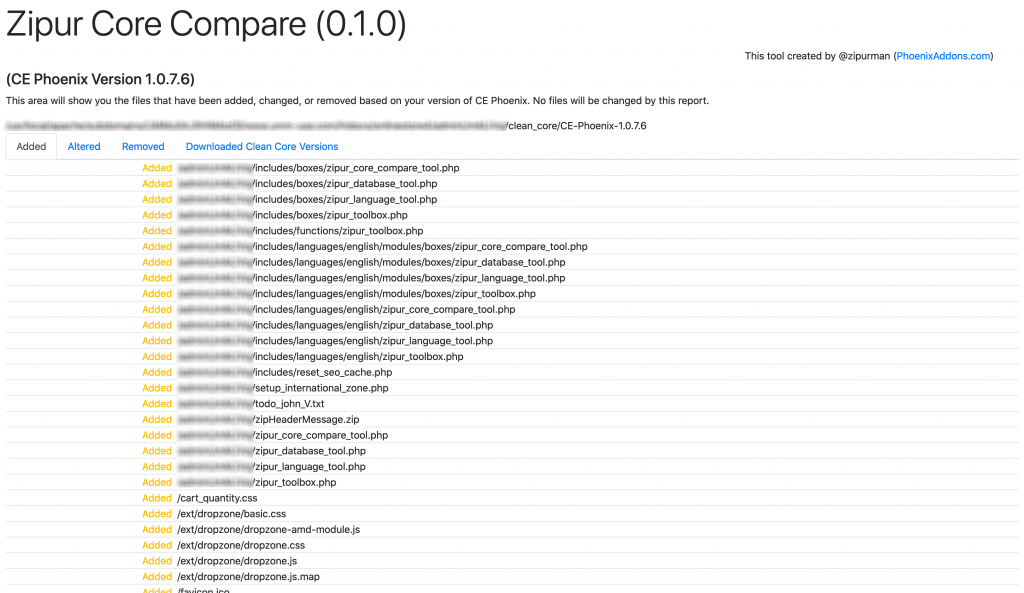Click includes/boxes/zipur_language_tool.php row
Image resolution: width=1024 pixels, height=593 pixels.
point(512,199)
